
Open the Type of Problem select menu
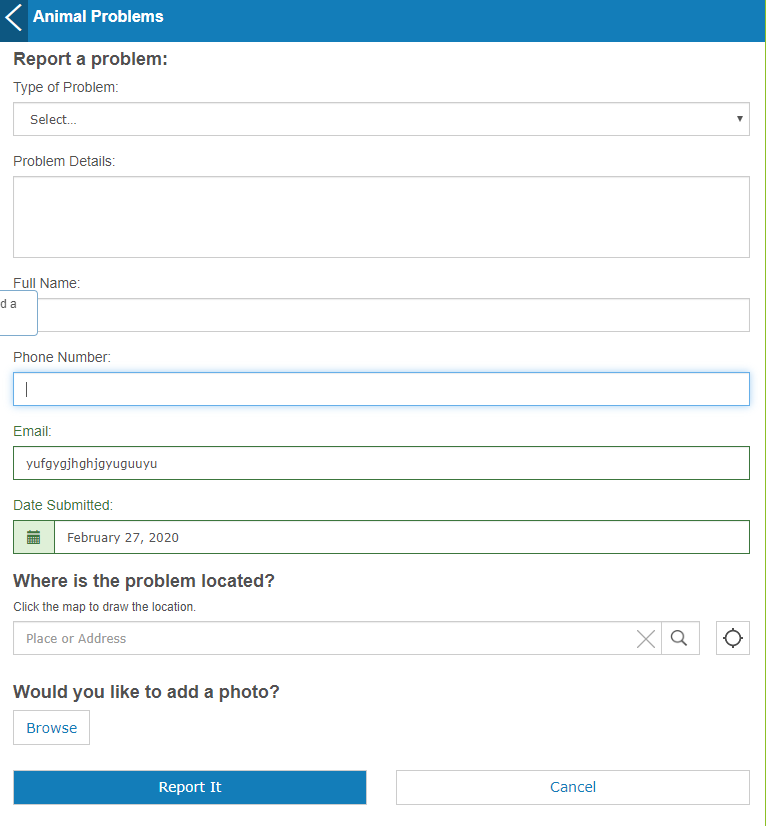point(380,118)
